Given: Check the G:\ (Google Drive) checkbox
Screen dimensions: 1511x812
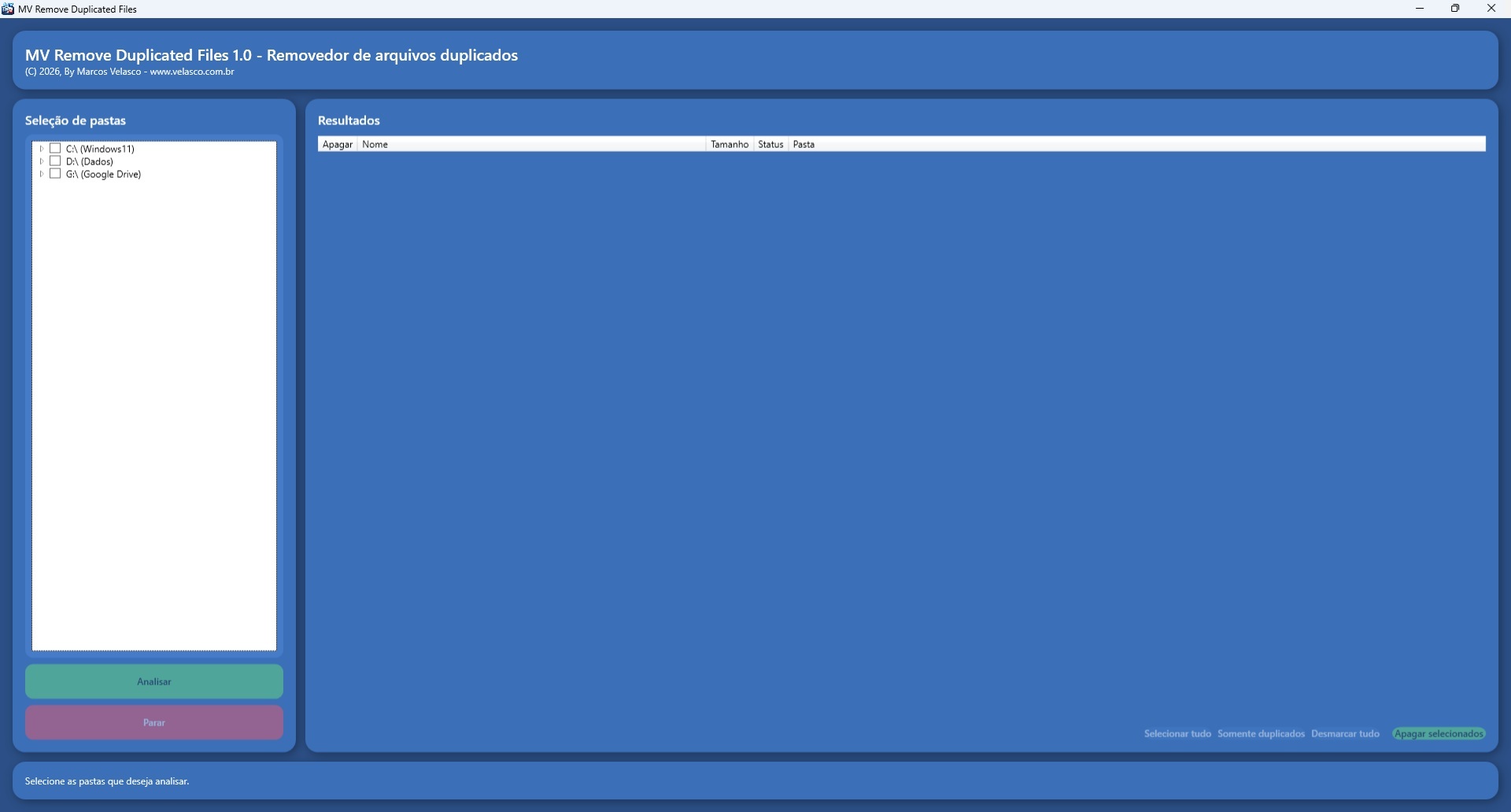Looking at the screenshot, I should (56, 174).
